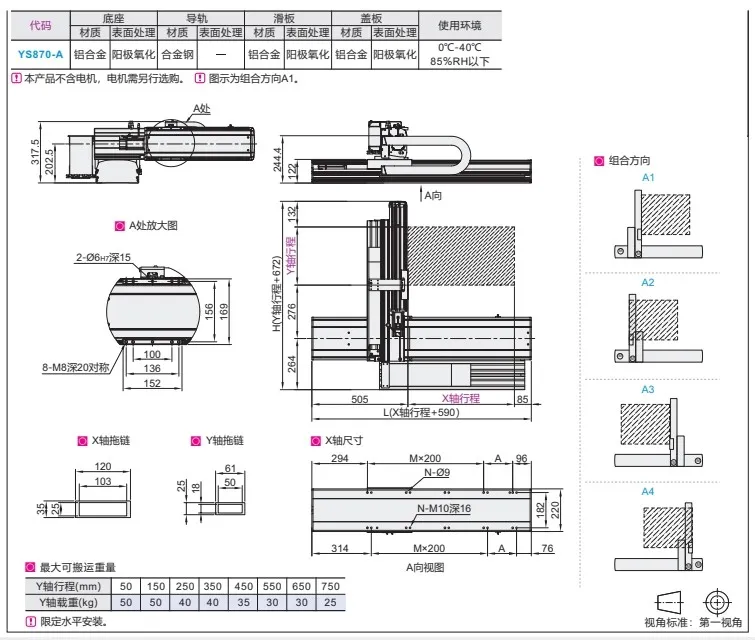Screen dimensions: 755x640
Task: Click the pink bullet beside X轴尺寸 heading
Action: click(316, 441)
